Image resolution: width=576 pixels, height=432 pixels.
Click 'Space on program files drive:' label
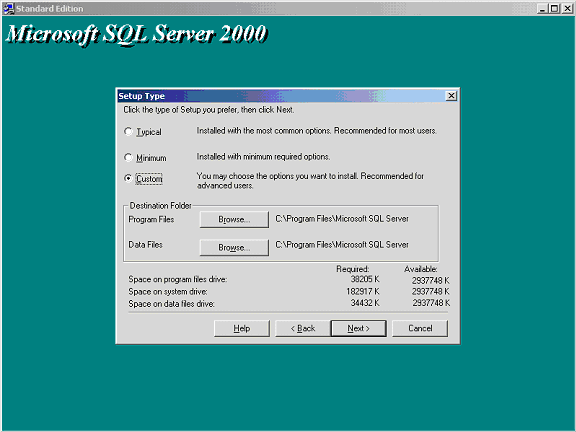click(x=178, y=279)
